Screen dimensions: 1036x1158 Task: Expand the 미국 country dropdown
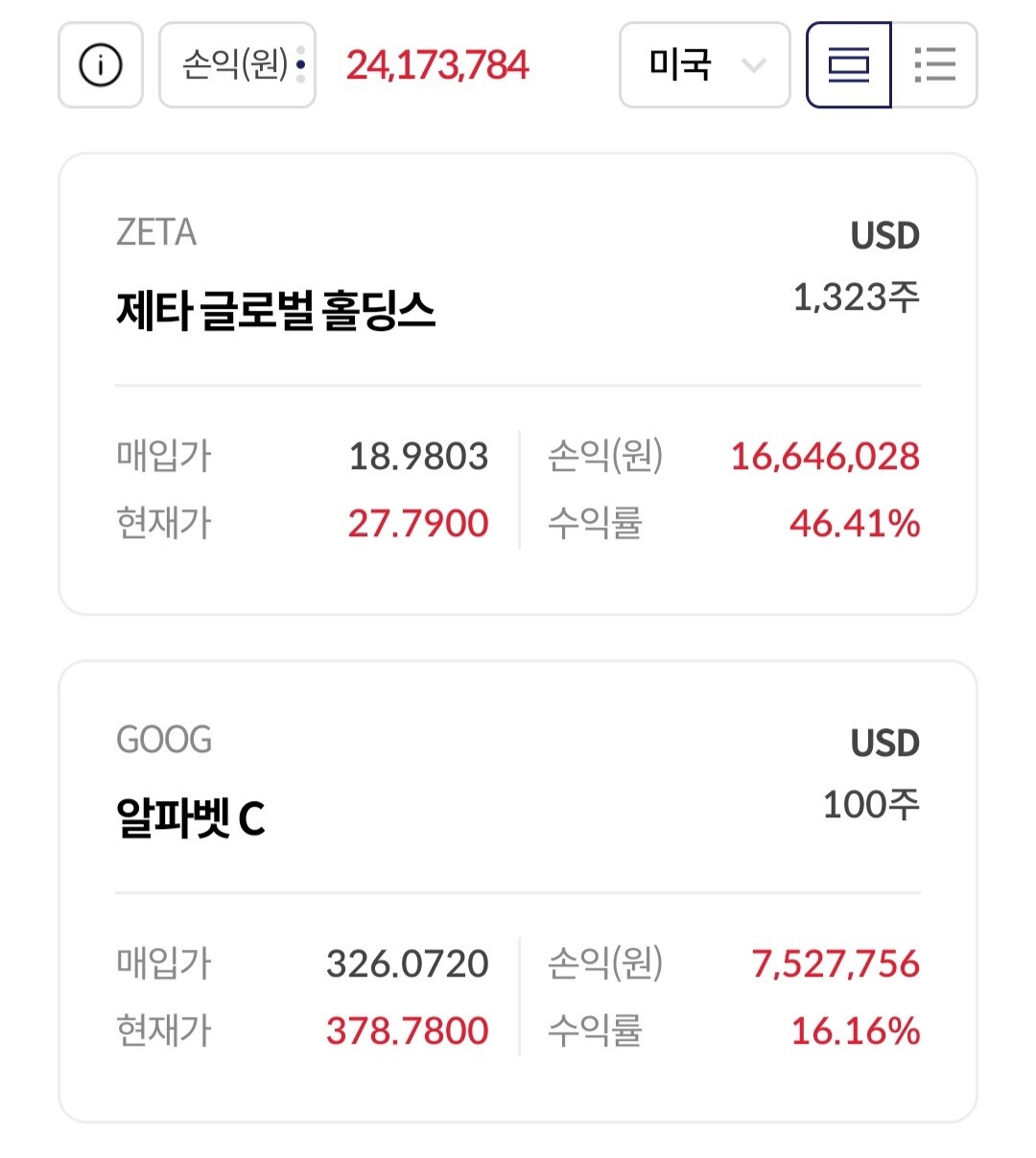pyautogui.click(x=704, y=65)
